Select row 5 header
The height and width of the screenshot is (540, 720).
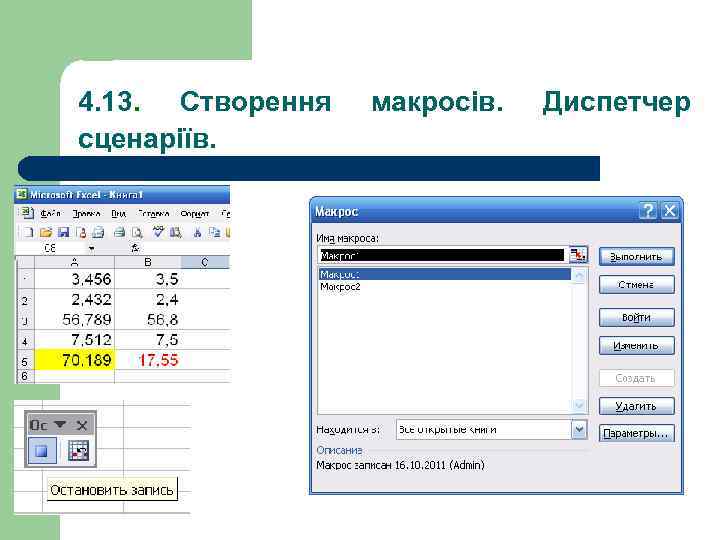click(25, 360)
